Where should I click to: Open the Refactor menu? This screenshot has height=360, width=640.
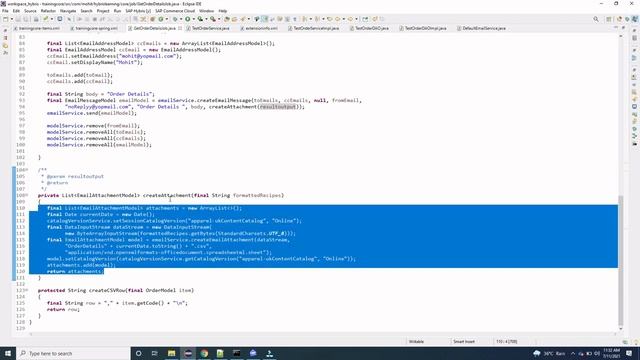pyautogui.click(x=48, y=11)
